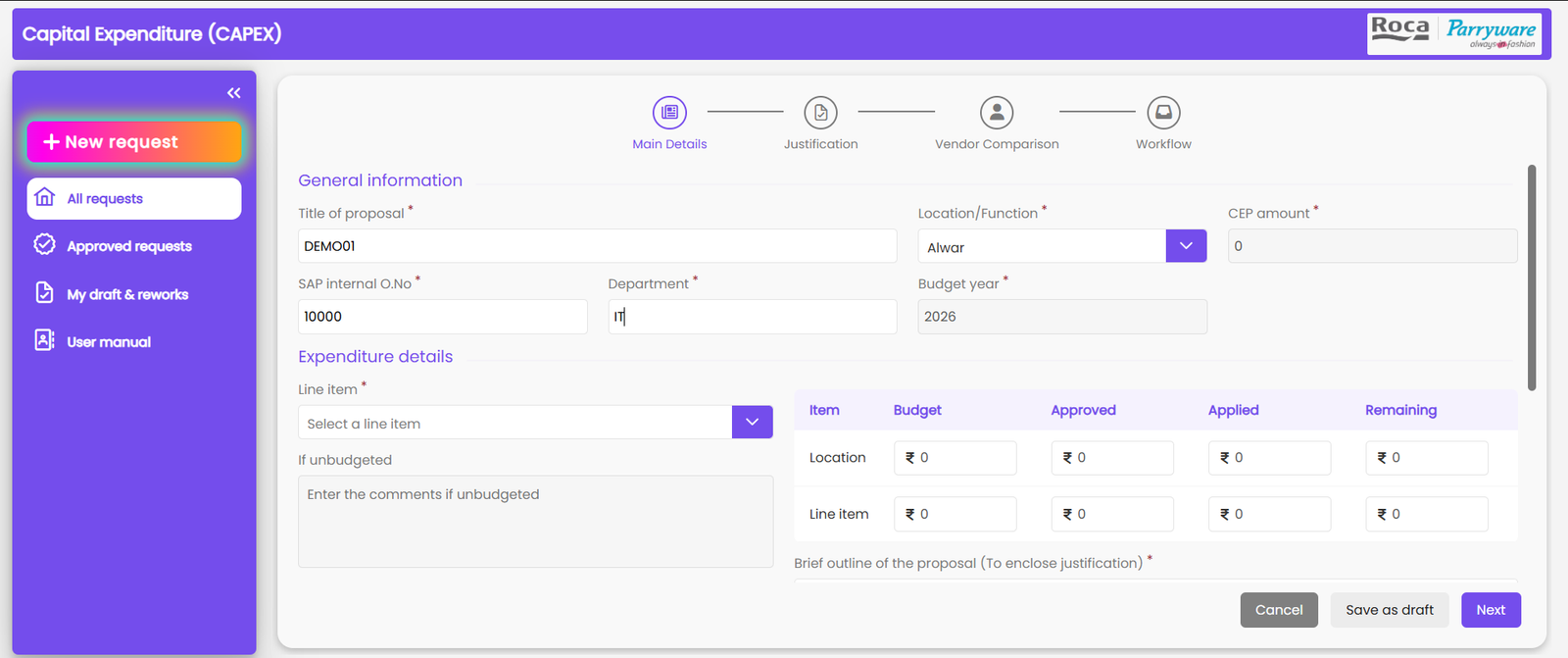
Task: Click the Department input field
Action: tap(753, 317)
